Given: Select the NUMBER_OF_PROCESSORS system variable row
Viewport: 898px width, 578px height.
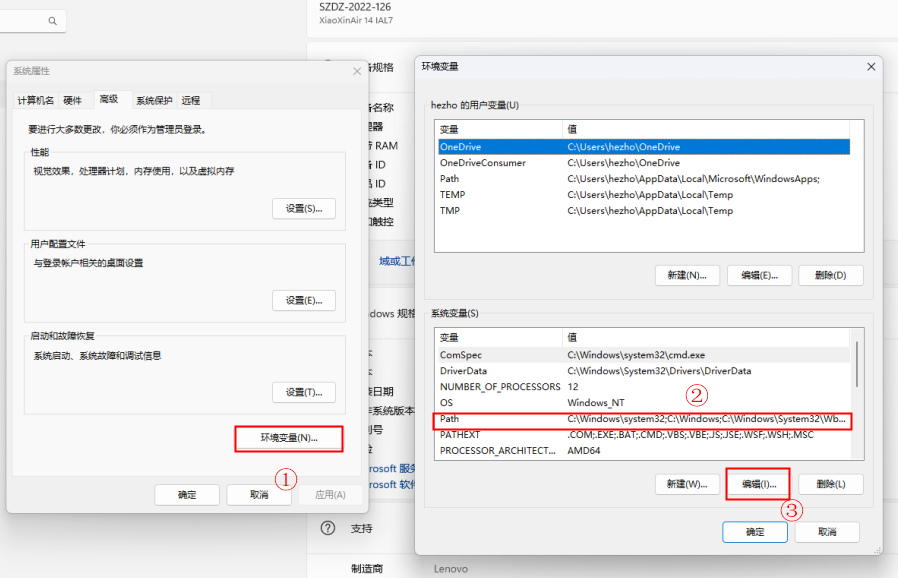Looking at the screenshot, I should (644, 387).
